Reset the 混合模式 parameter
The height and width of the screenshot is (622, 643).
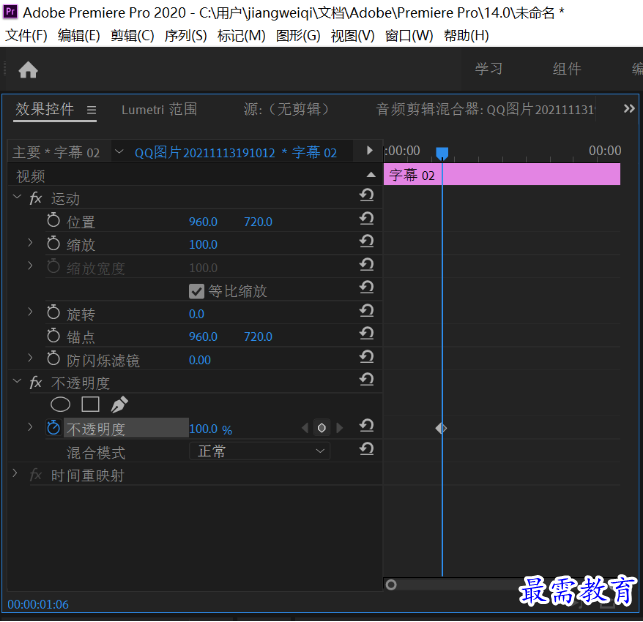(x=367, y=449)
